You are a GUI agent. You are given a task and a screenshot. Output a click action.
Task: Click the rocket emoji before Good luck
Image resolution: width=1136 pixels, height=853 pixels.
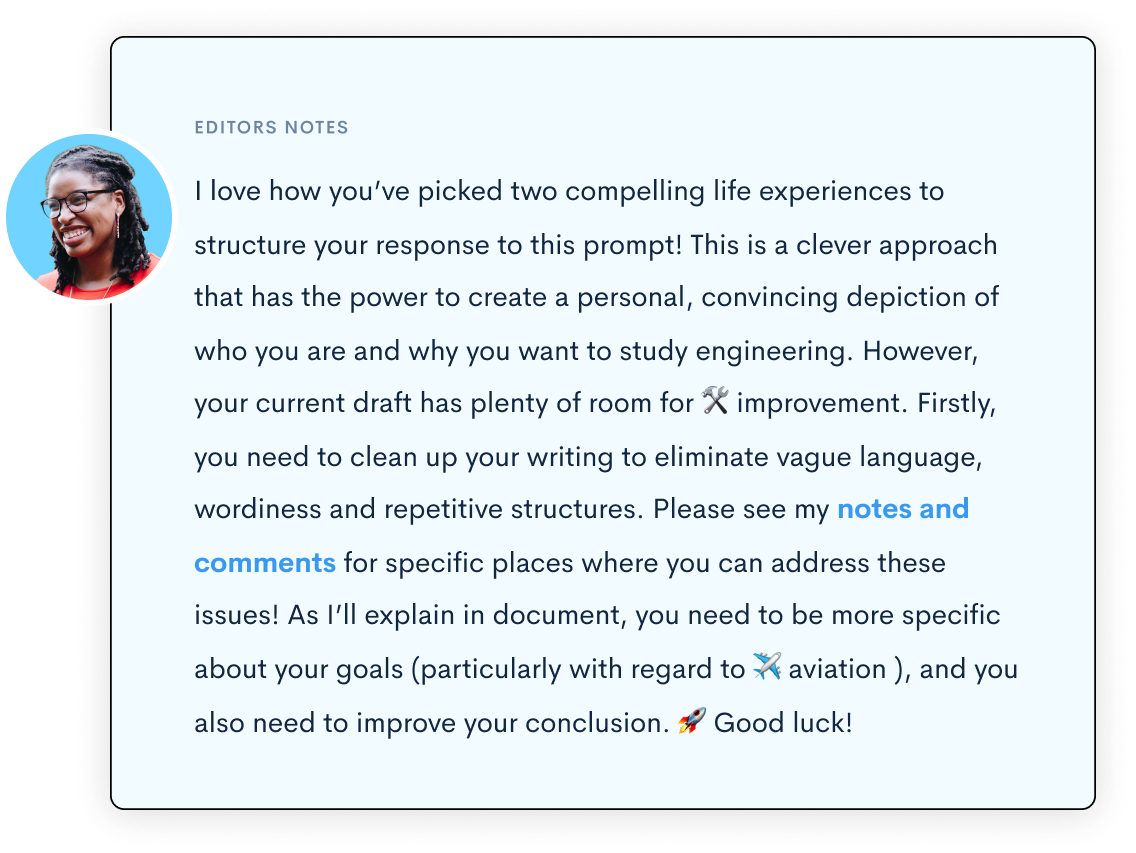tap(691, 721)
